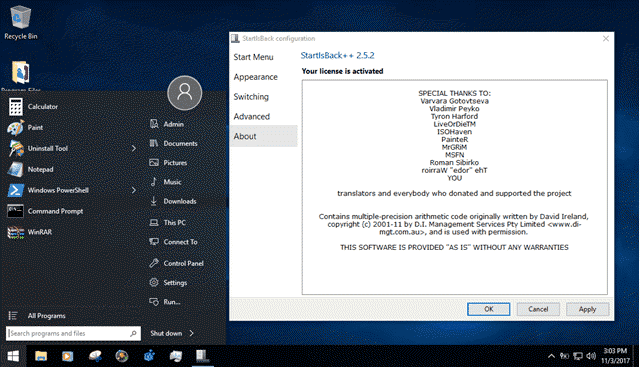Click the Shut down button
The height and width of the screenshot is (367, 640).
coord(166,334)
